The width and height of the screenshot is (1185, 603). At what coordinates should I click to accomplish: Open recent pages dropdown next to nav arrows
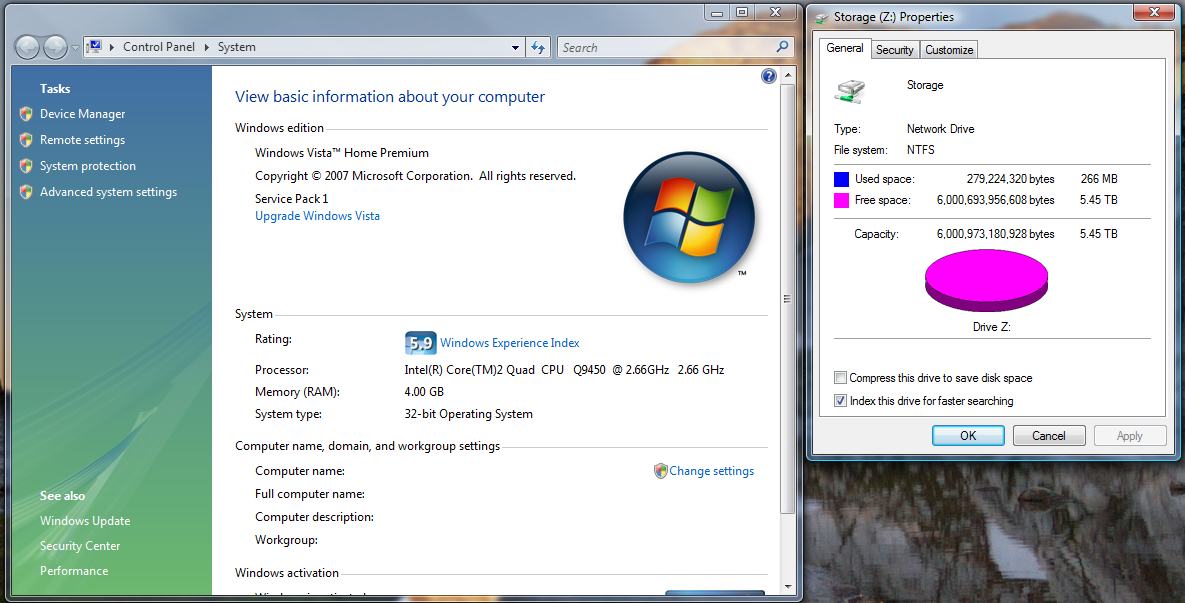point(75,48)
